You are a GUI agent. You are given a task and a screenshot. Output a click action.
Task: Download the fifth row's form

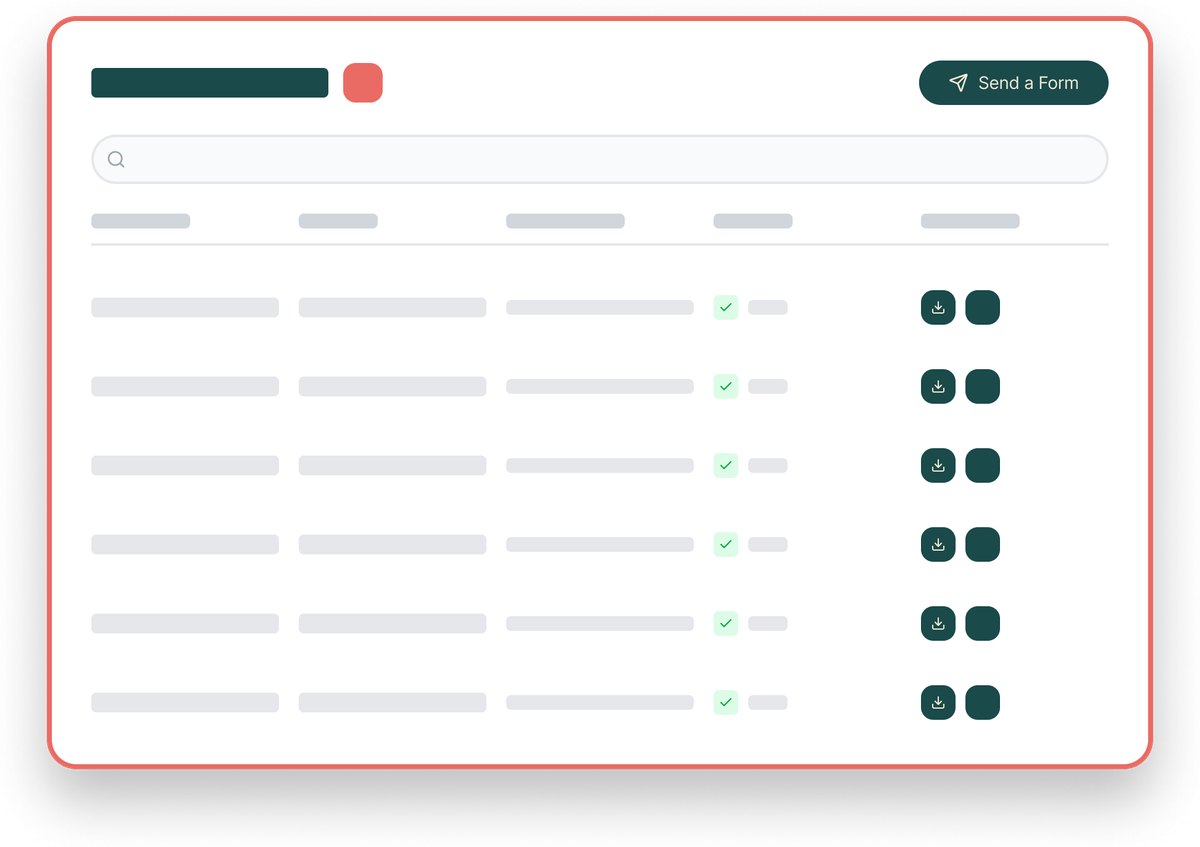click(938, 623)
